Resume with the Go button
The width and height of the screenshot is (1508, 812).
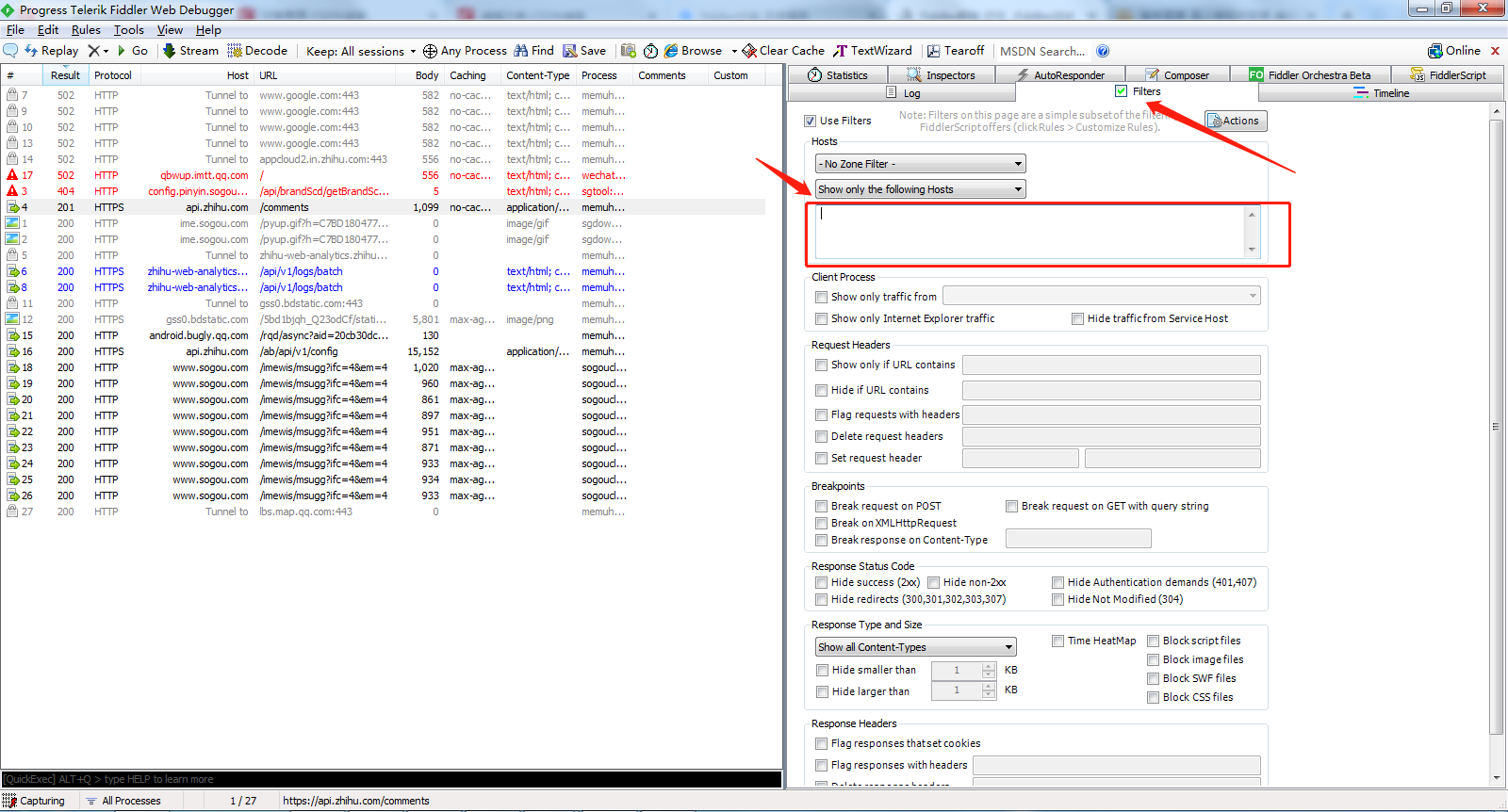[133, 51]
